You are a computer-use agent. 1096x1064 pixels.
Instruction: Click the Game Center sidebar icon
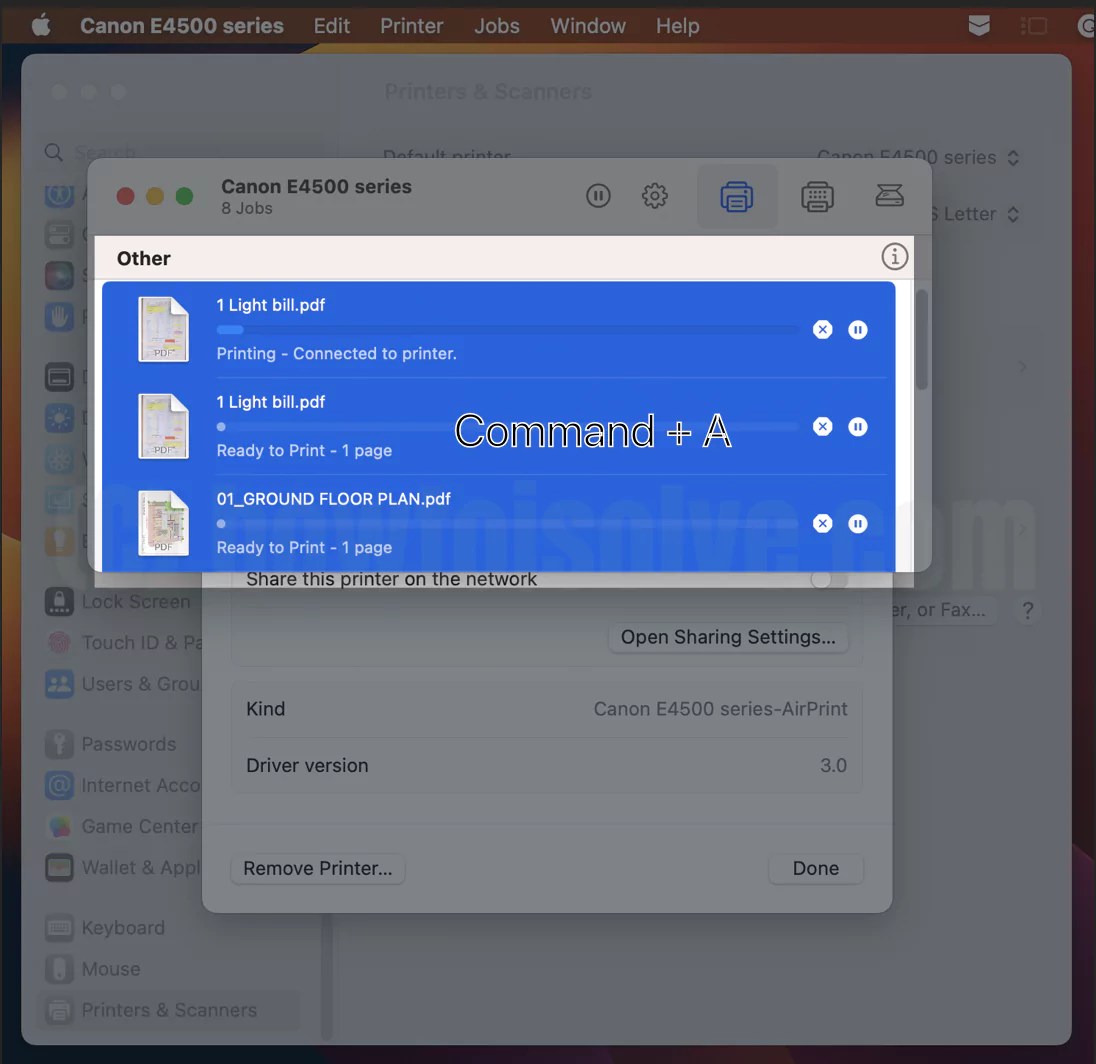coord(59,826)
